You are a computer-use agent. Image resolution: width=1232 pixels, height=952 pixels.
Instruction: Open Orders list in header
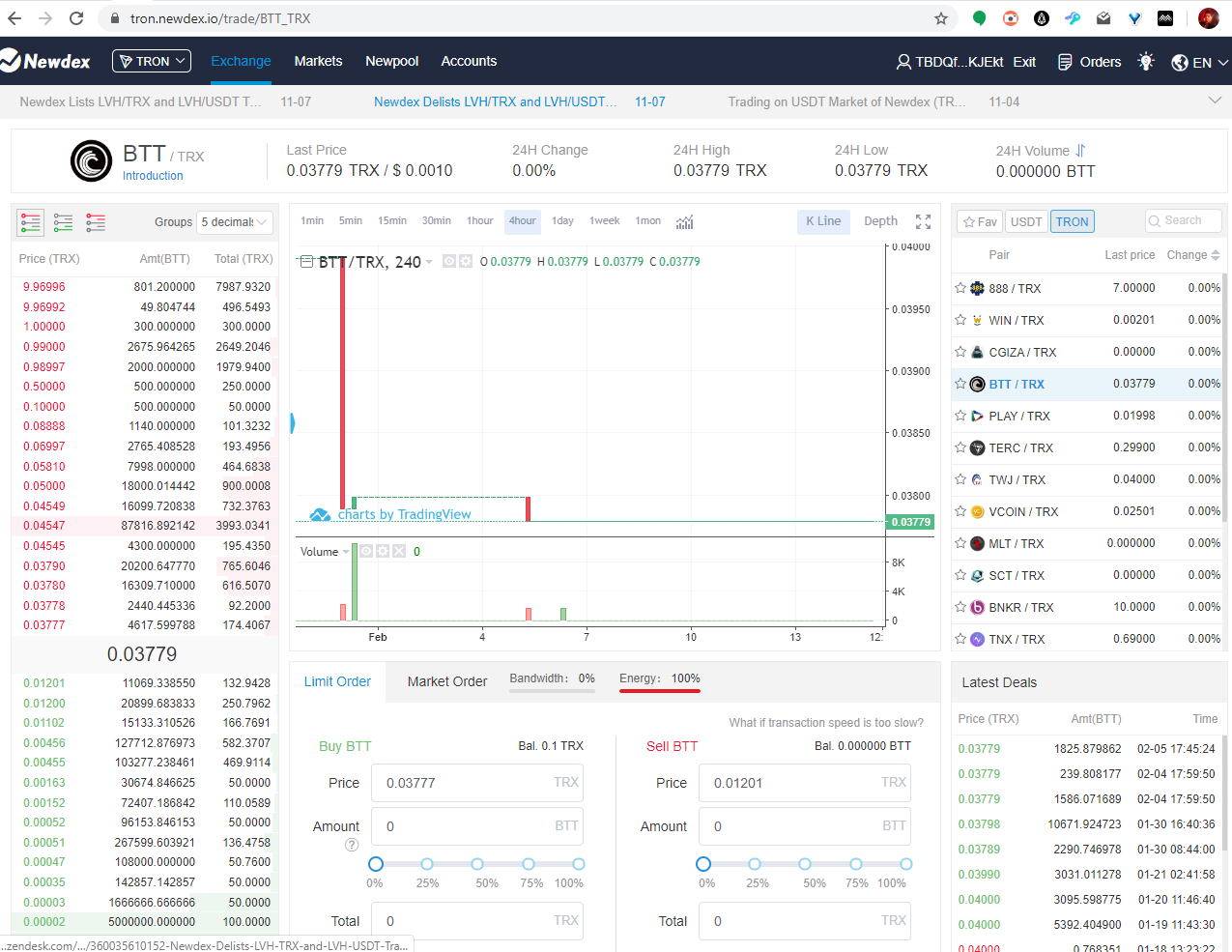pos(1090,62)
